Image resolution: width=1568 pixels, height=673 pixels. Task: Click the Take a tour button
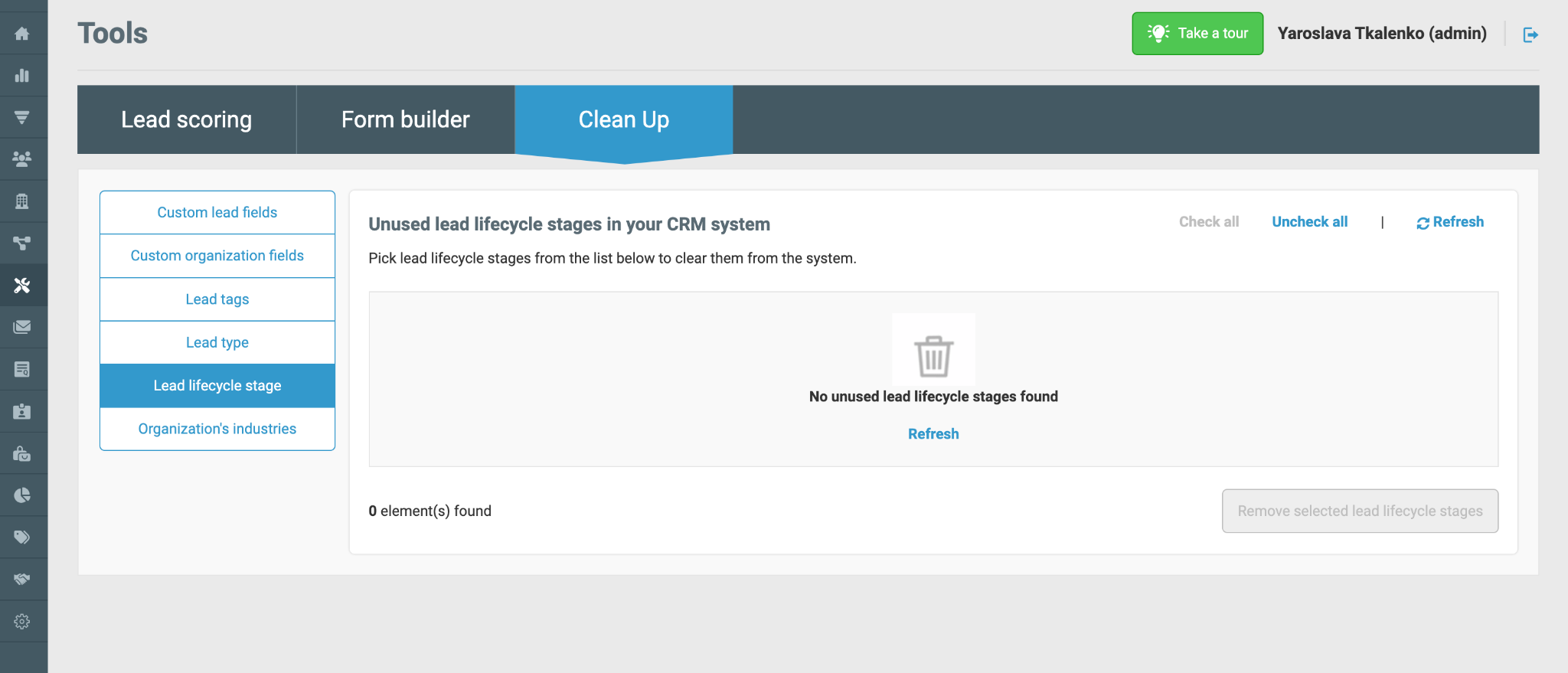point(1197,34)
